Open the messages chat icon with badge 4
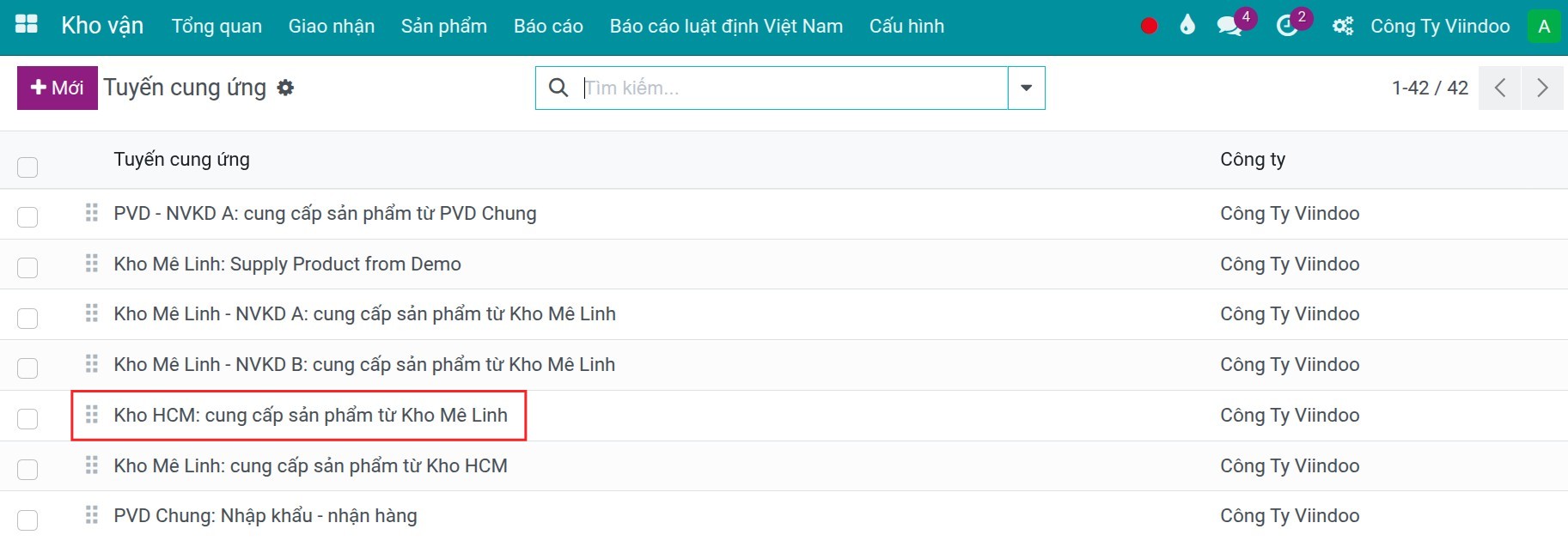The width and height of the screenshot is (1568, 541). pos(1230,26)
